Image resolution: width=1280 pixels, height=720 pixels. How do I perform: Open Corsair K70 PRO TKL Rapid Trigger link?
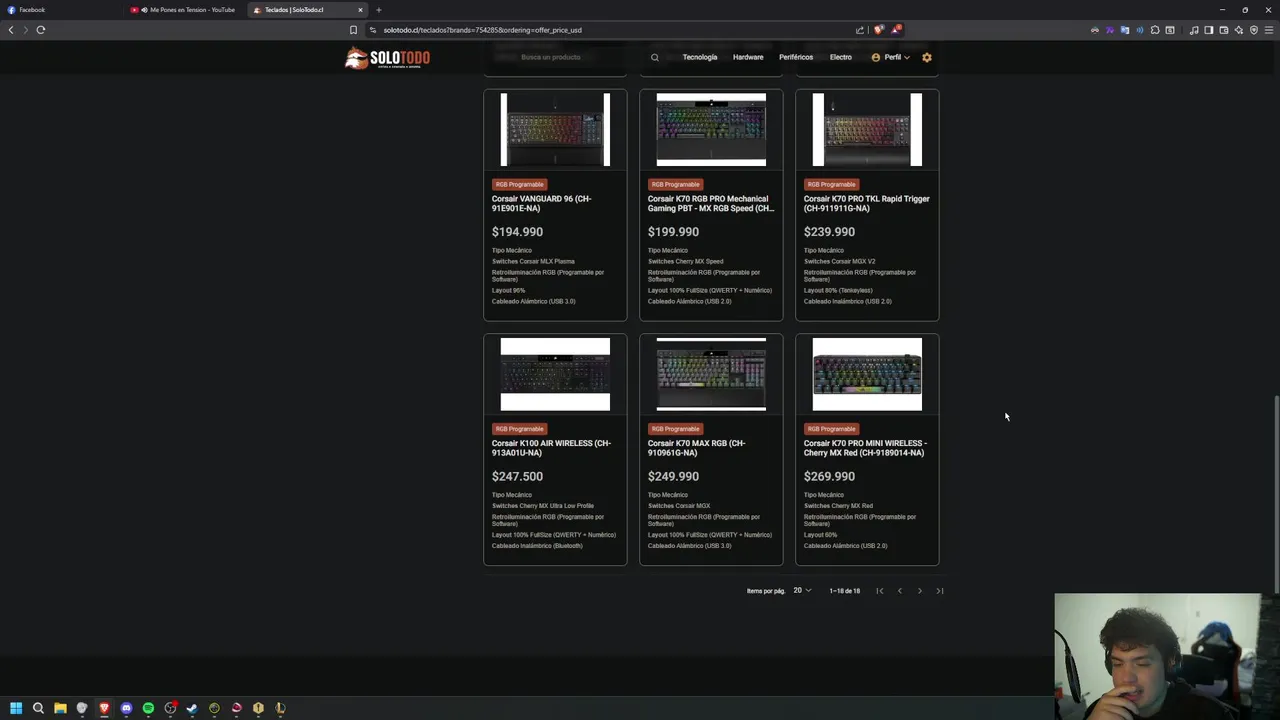point(866,203)
